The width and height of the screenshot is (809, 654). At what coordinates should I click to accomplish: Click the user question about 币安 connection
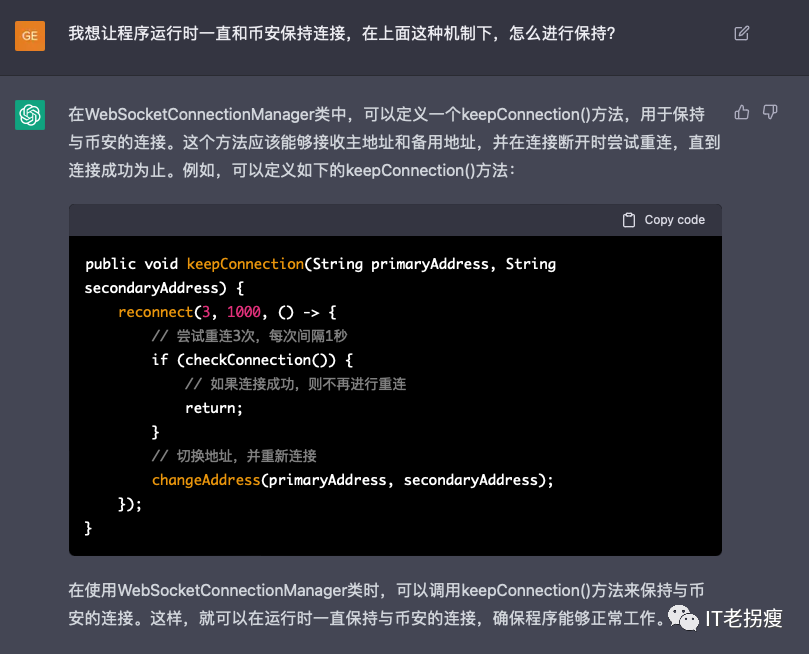tap(342, 34)
